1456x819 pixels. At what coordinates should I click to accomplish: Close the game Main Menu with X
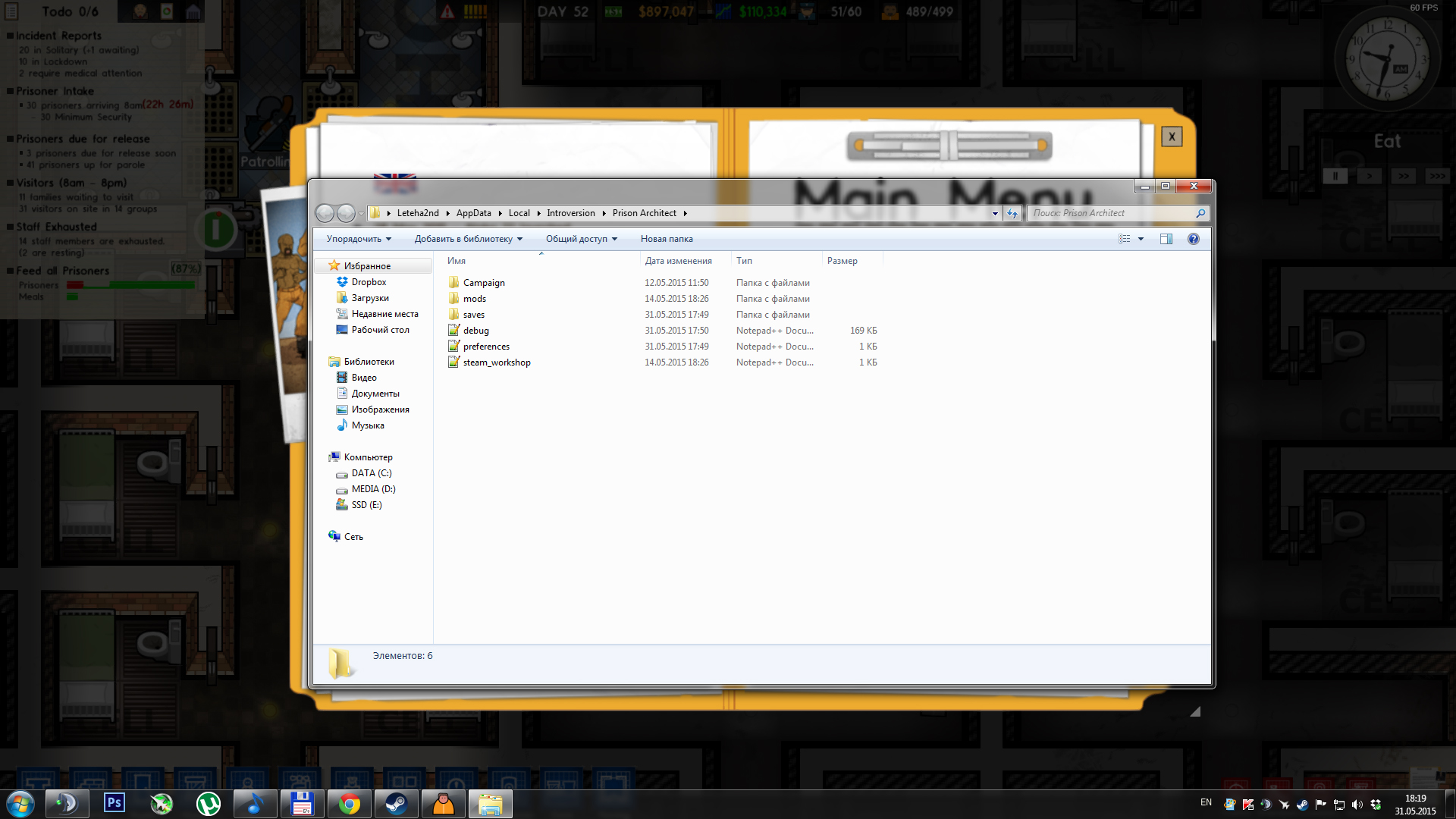tap(1171, 136)
